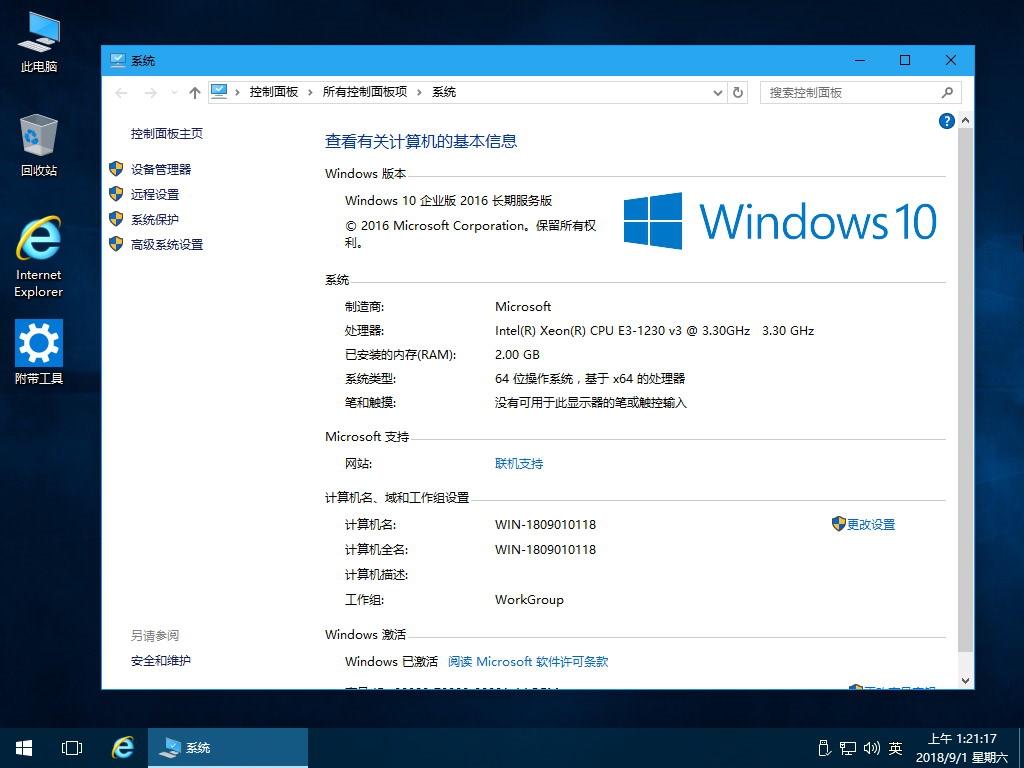The width and height of the screenshot is (1024, 768).
Task: Select 控制面板 breadcrumb item
Action: [274, 92]
